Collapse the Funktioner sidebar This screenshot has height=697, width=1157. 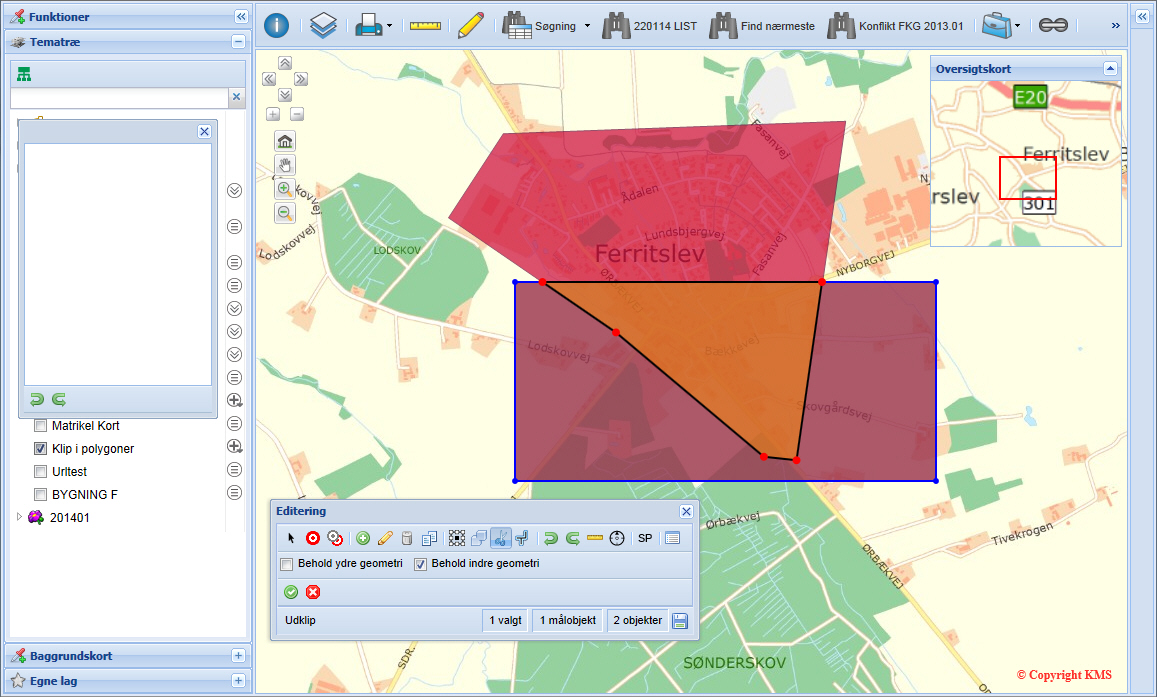tap(241, 16)
